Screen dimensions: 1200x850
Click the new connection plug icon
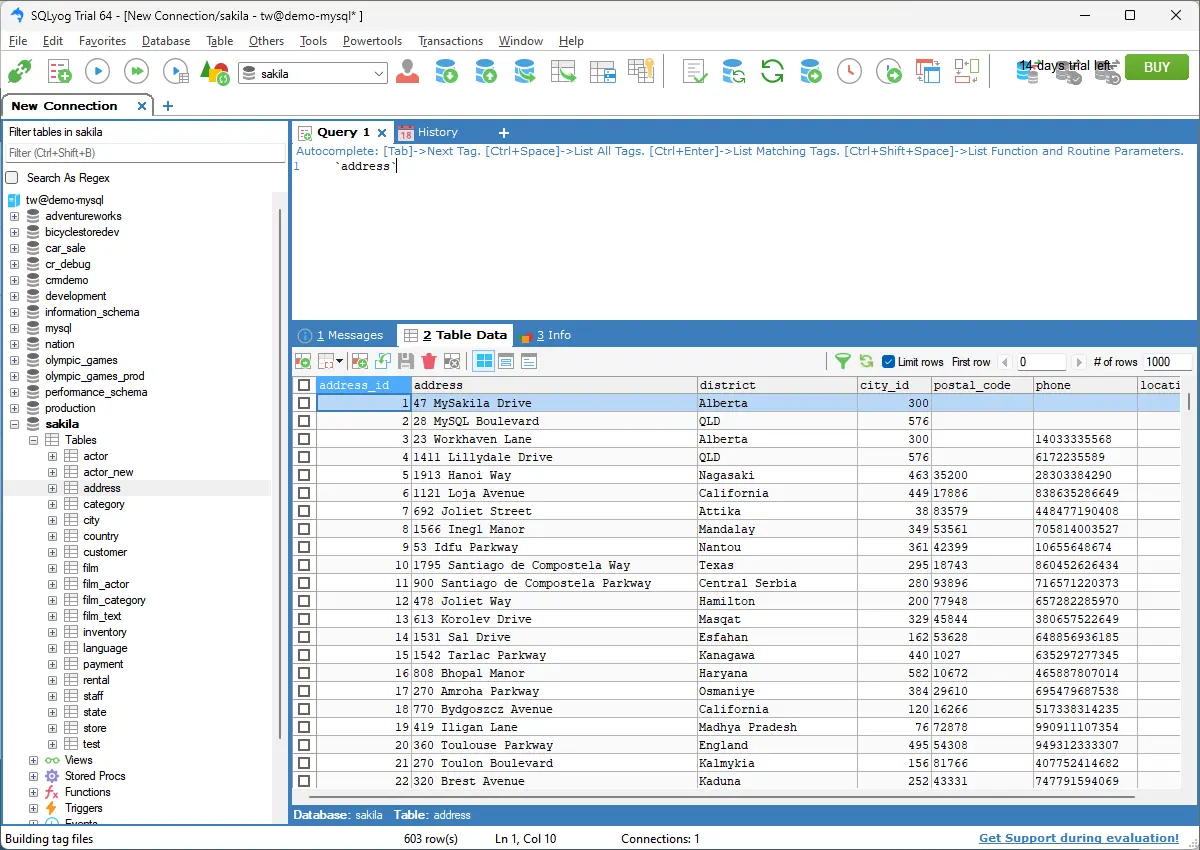click(20, 71)
